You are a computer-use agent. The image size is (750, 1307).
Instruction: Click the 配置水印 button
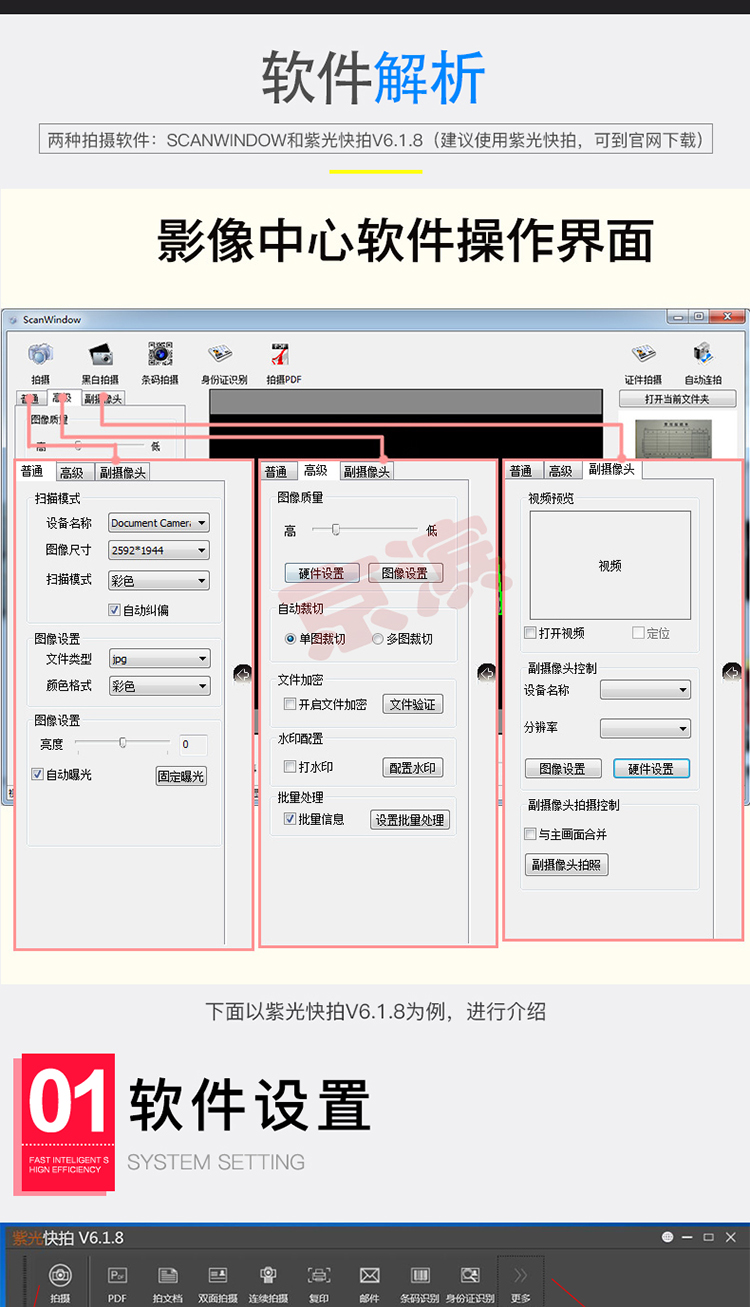pyautogui.click(x=413, y=768)
